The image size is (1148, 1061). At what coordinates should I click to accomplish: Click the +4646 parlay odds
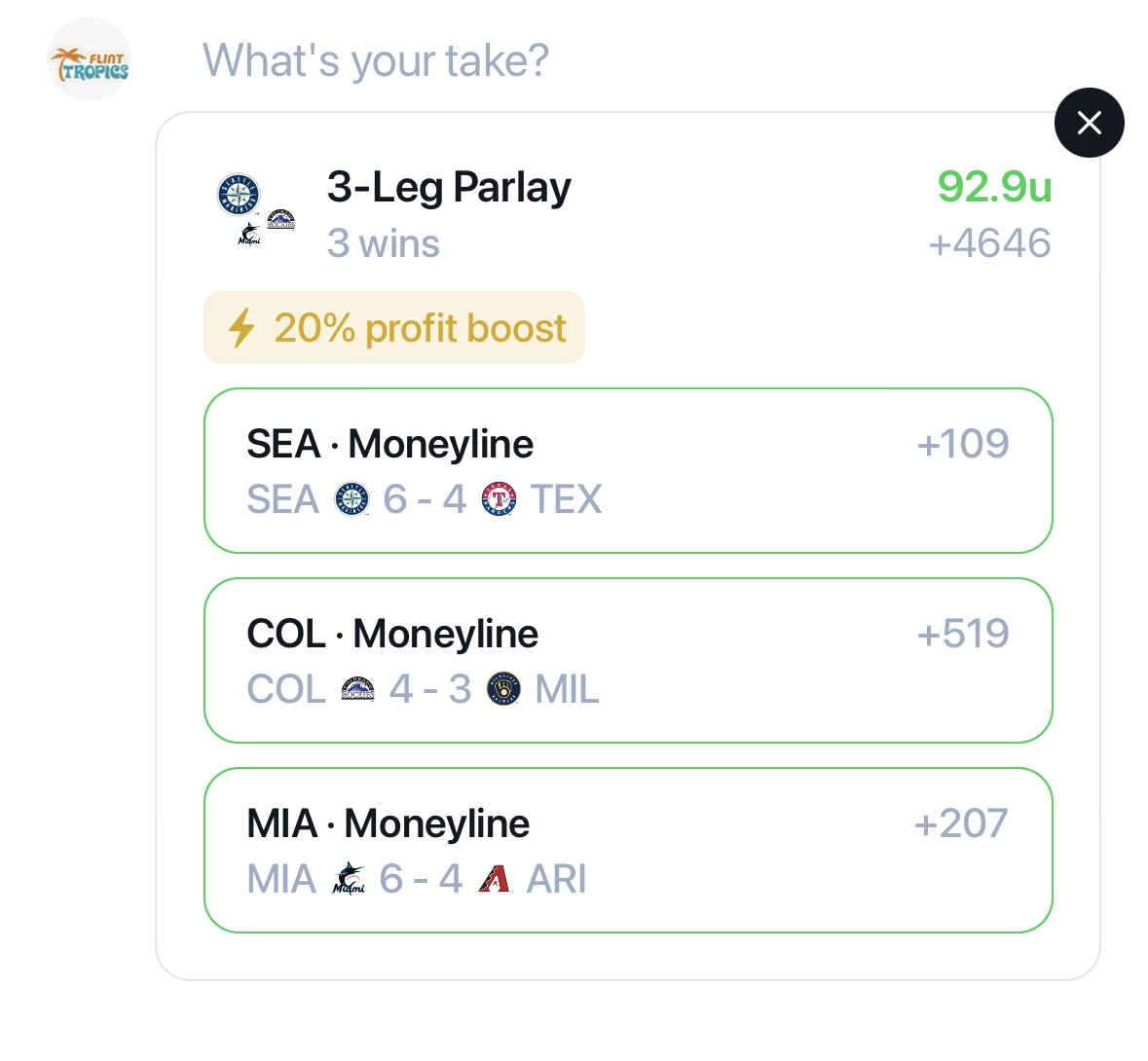coord(989,243)
